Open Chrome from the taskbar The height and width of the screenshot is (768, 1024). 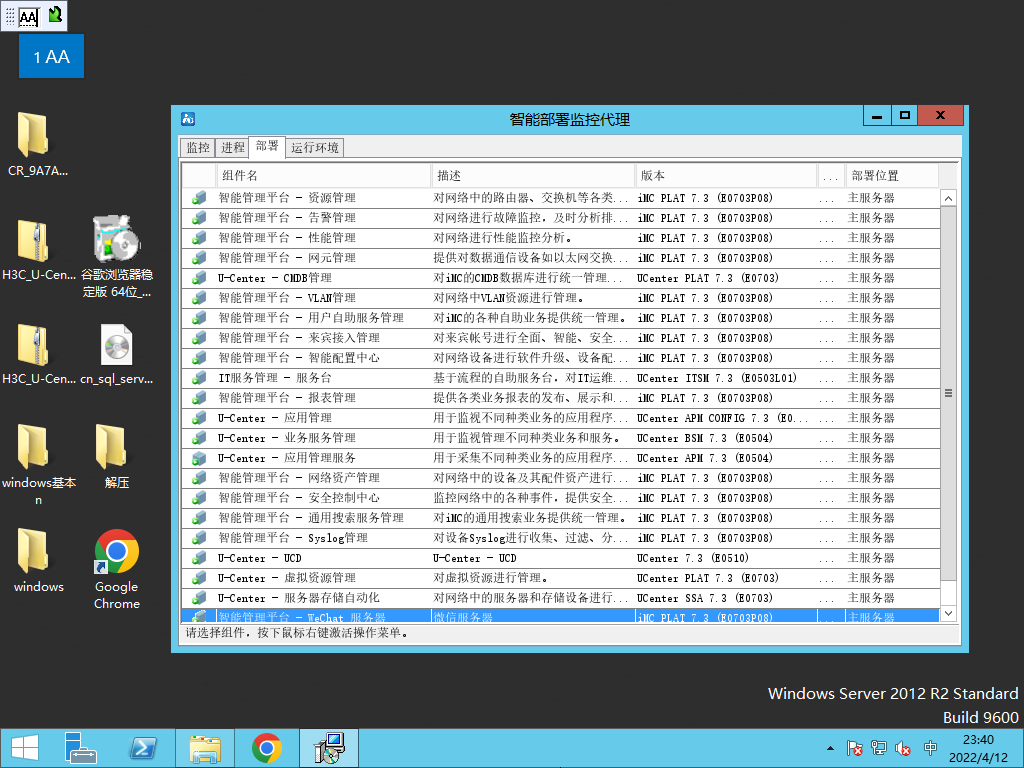tap(267, 748)
